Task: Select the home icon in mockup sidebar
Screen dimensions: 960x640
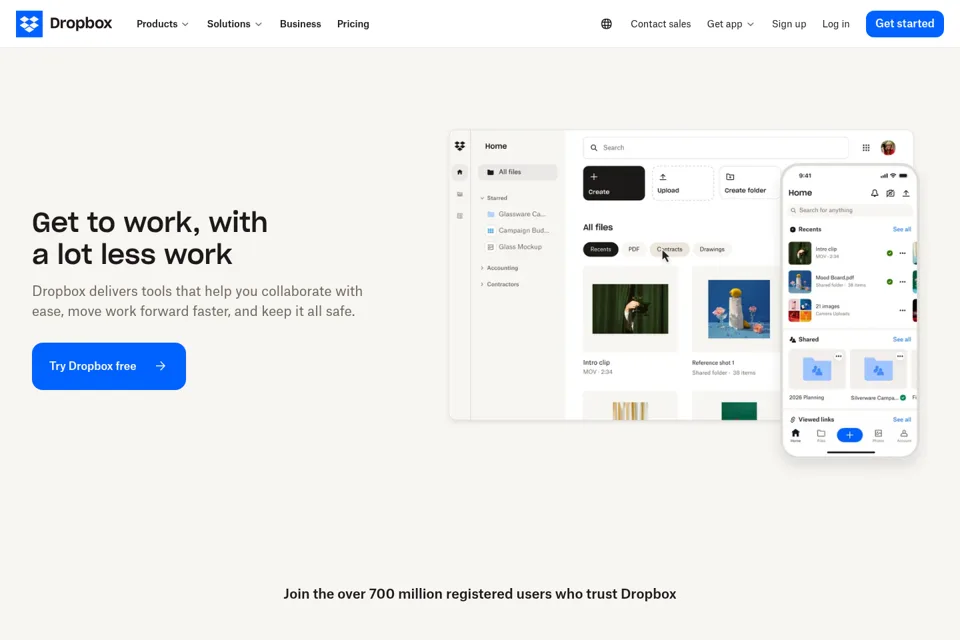Action: pos(460,172)
